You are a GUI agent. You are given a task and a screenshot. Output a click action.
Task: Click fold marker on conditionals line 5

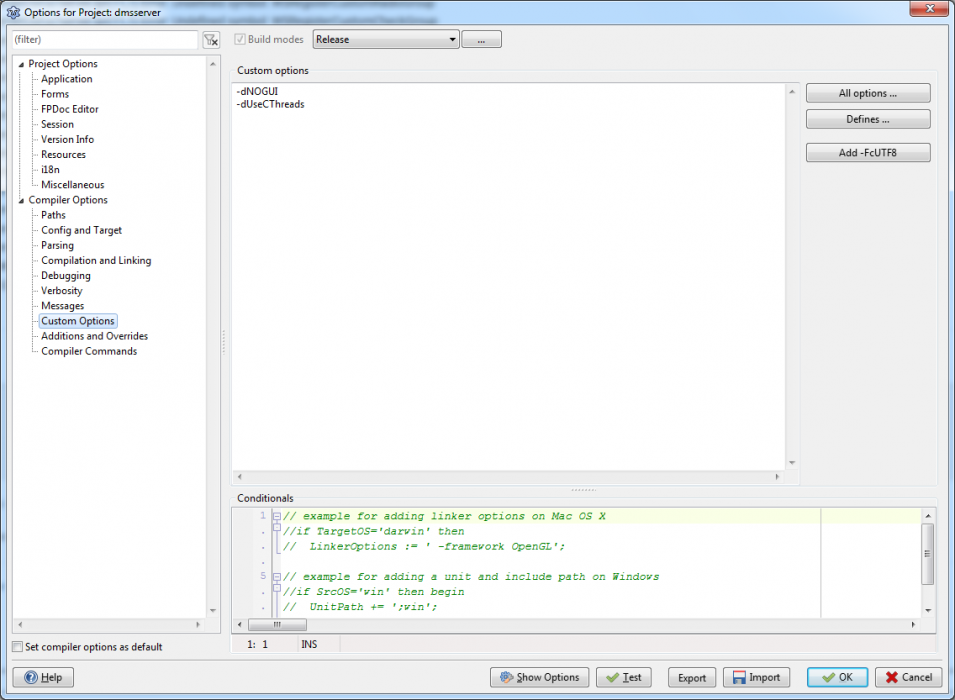tap(277, 576)
